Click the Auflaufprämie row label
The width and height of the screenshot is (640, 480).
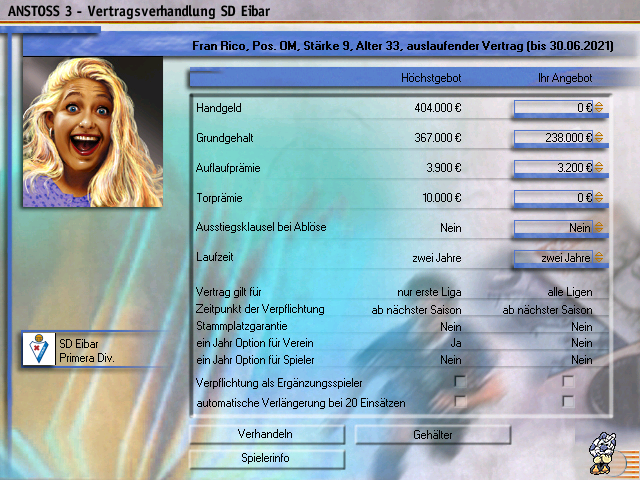coord(228,168)
